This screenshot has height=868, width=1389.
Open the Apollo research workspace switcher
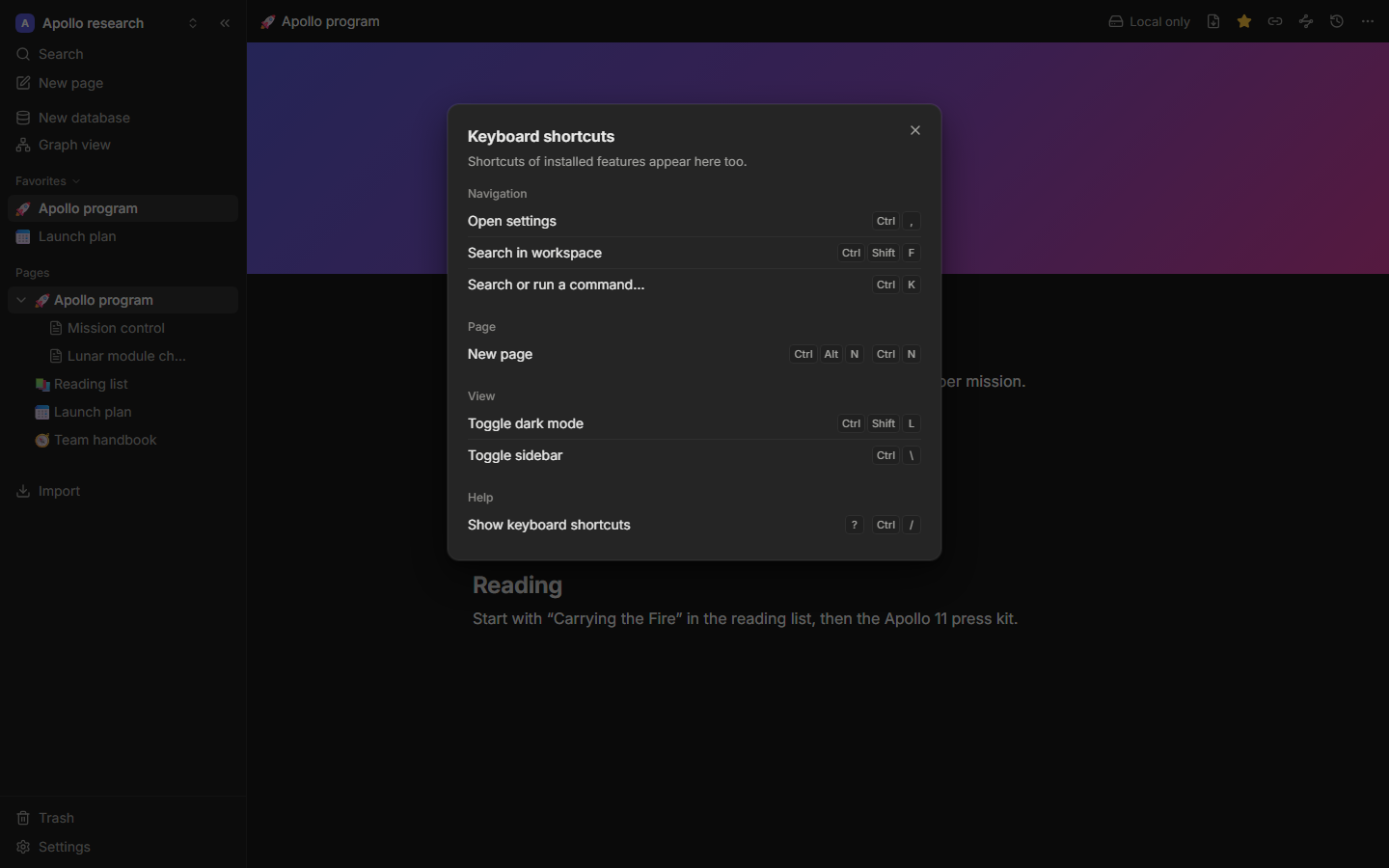[107, 23]
